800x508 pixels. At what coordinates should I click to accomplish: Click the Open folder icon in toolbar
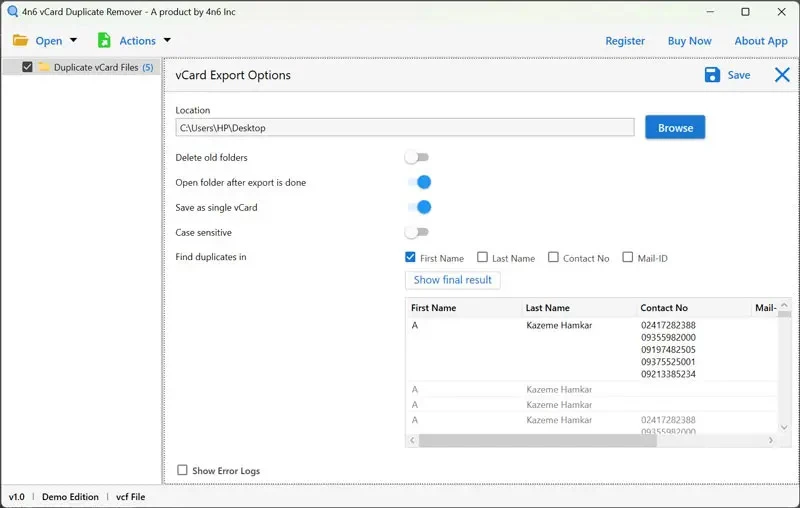click(x=20, y=41)
